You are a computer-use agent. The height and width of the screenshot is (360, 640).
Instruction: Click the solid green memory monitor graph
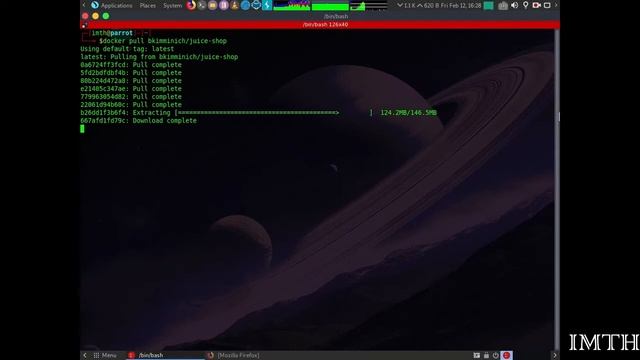(330, 6)
